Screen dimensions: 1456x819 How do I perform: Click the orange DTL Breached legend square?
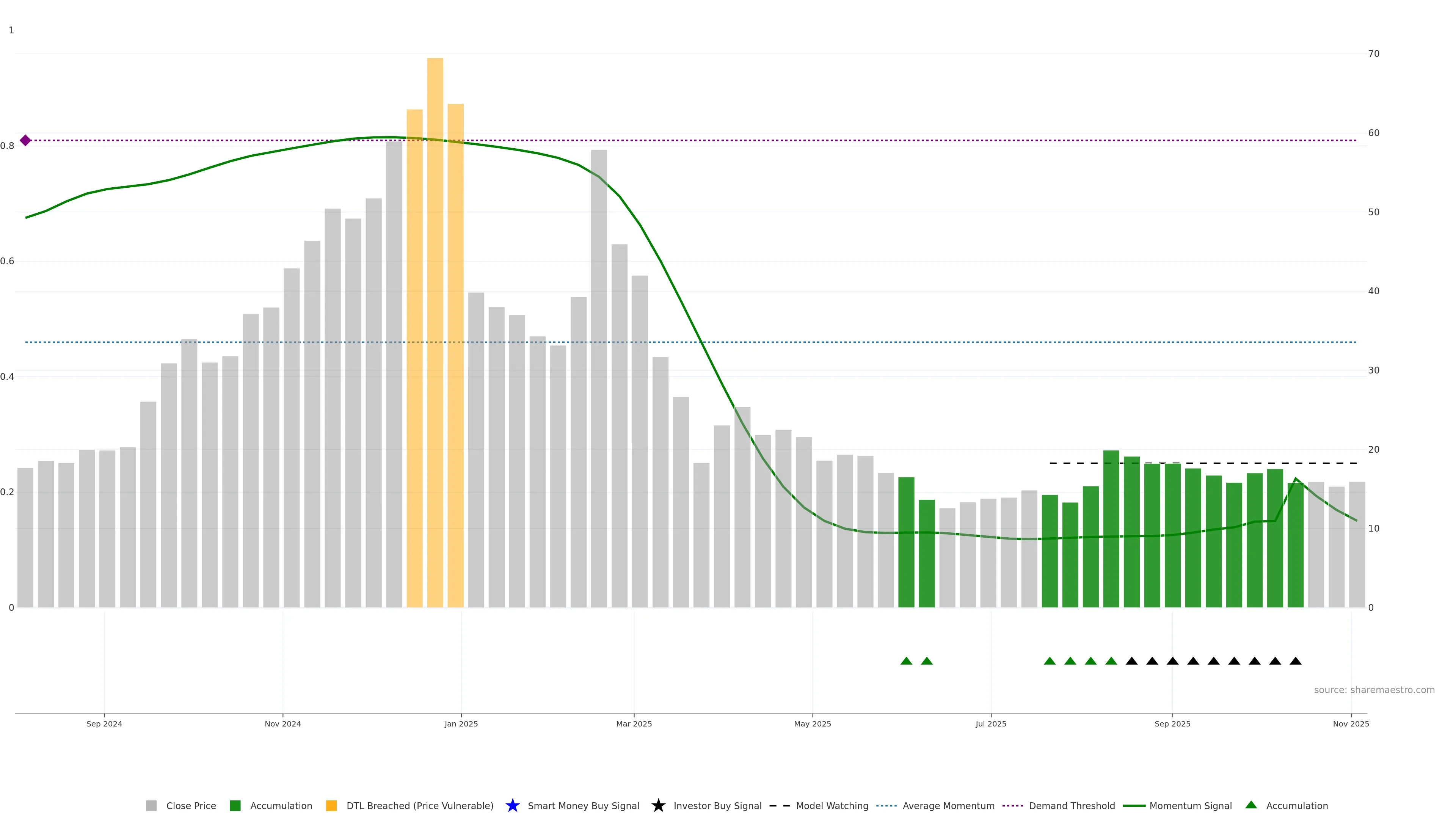point(331,805)
